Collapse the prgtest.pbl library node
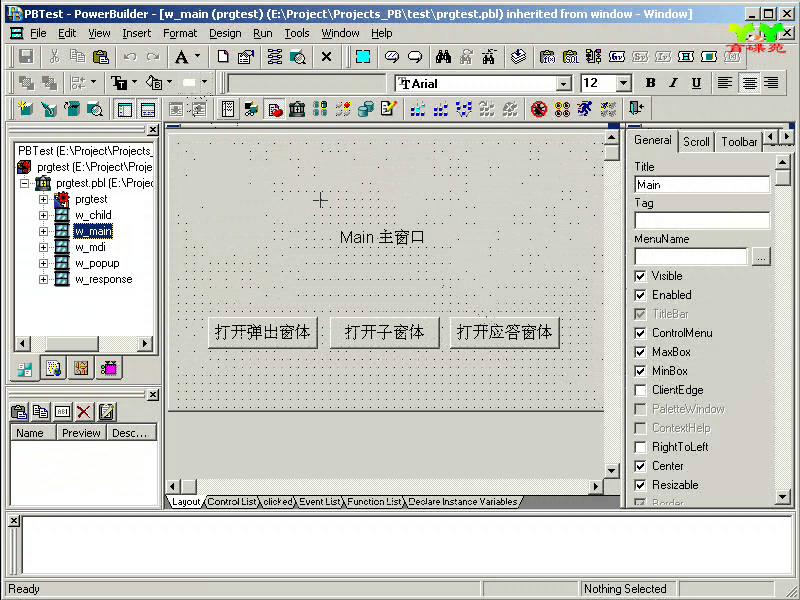This screenshot has width=800, height=600. pyautogui.click(x=24, y=183)
